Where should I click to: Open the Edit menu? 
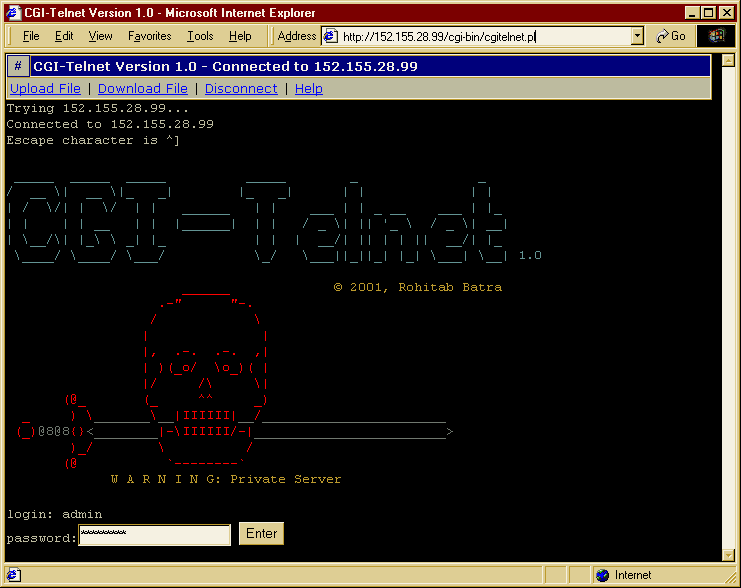pyautogui.click(x=64, y=36)
